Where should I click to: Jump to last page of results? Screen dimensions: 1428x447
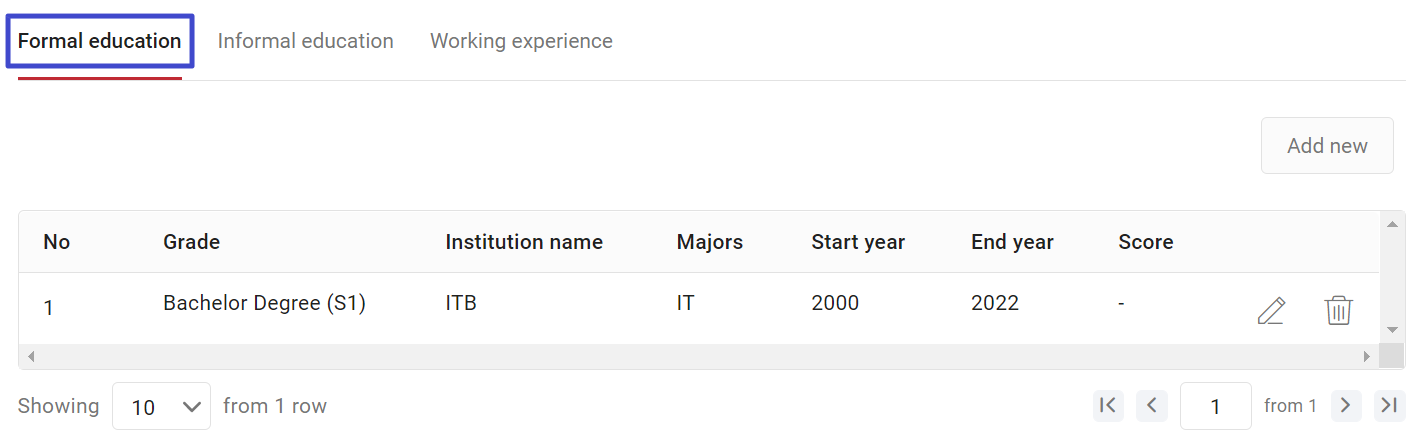(1389, 405)
